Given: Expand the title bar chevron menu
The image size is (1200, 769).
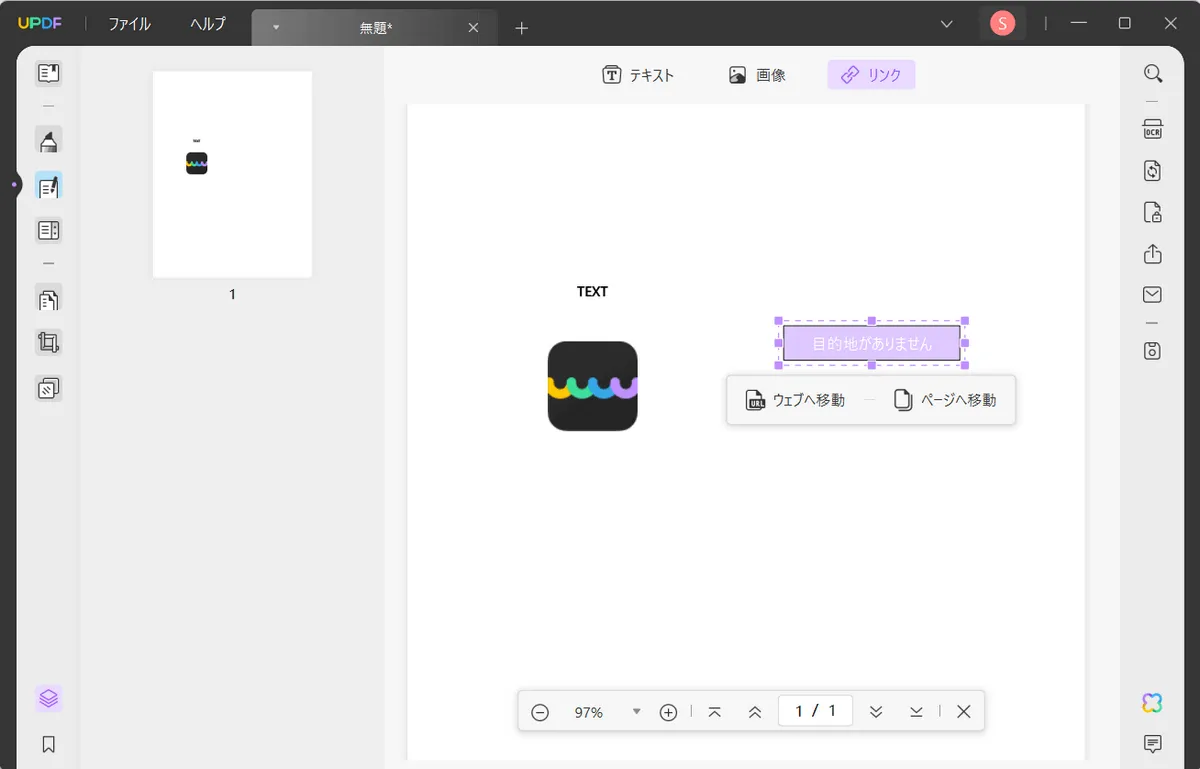Looking at the screenshot, I should [x=947, y=23].
